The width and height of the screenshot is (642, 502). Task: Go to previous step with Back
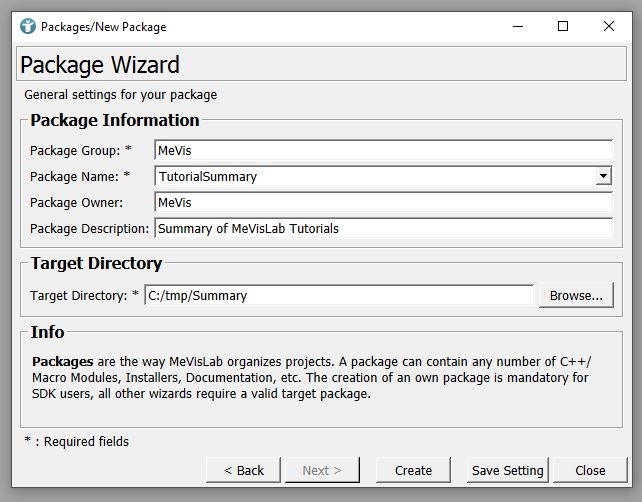tap(244, 470)
